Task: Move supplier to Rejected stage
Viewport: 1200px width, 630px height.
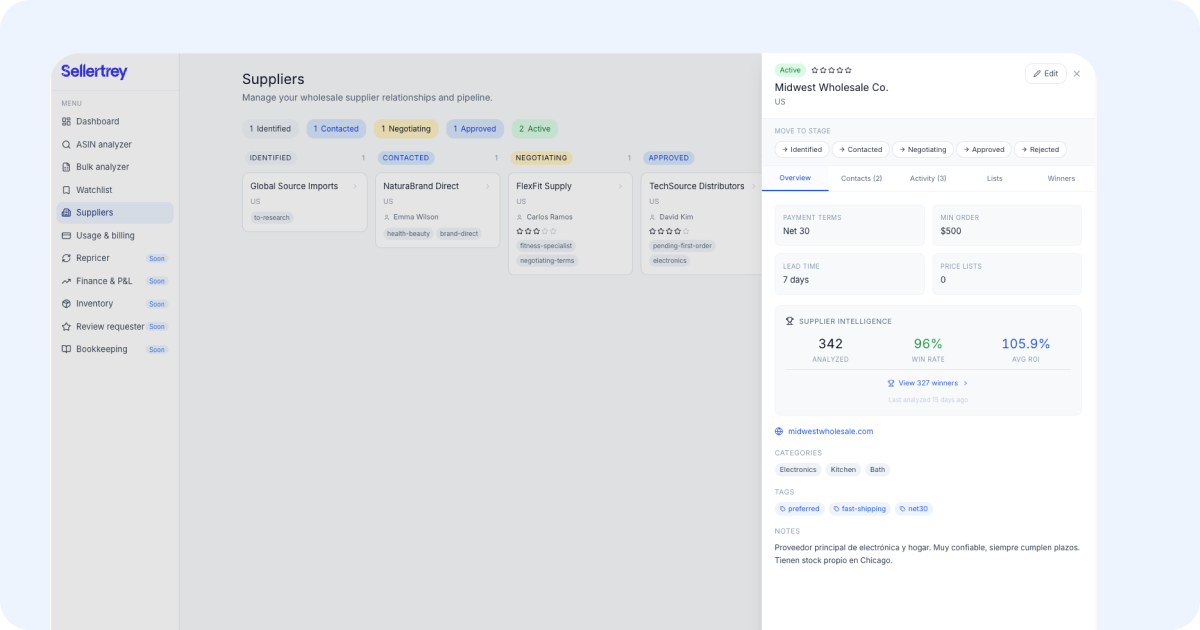Action: pyautogui.click(x=1040, y=149)
